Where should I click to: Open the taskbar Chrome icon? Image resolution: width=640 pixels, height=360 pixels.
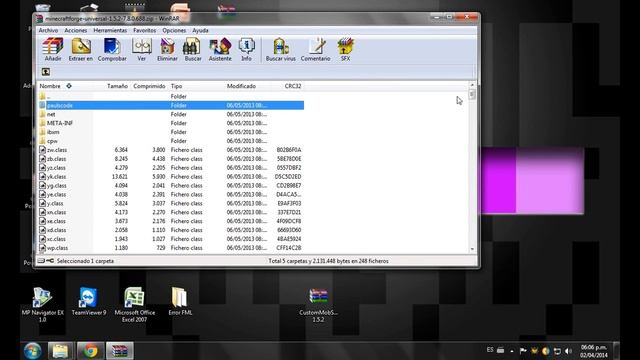point(91,351)
